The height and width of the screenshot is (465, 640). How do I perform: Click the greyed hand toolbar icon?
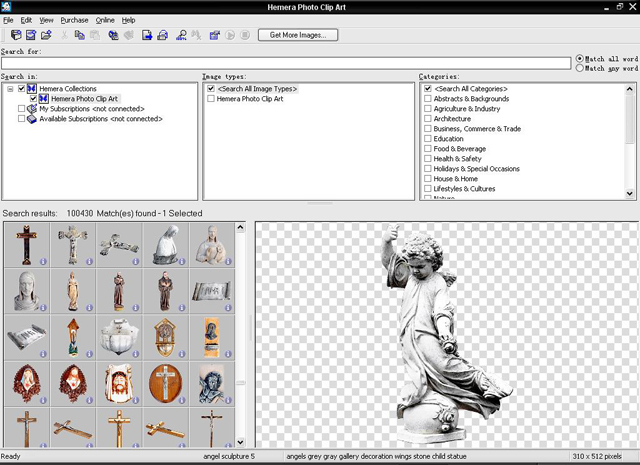(129, 35)
